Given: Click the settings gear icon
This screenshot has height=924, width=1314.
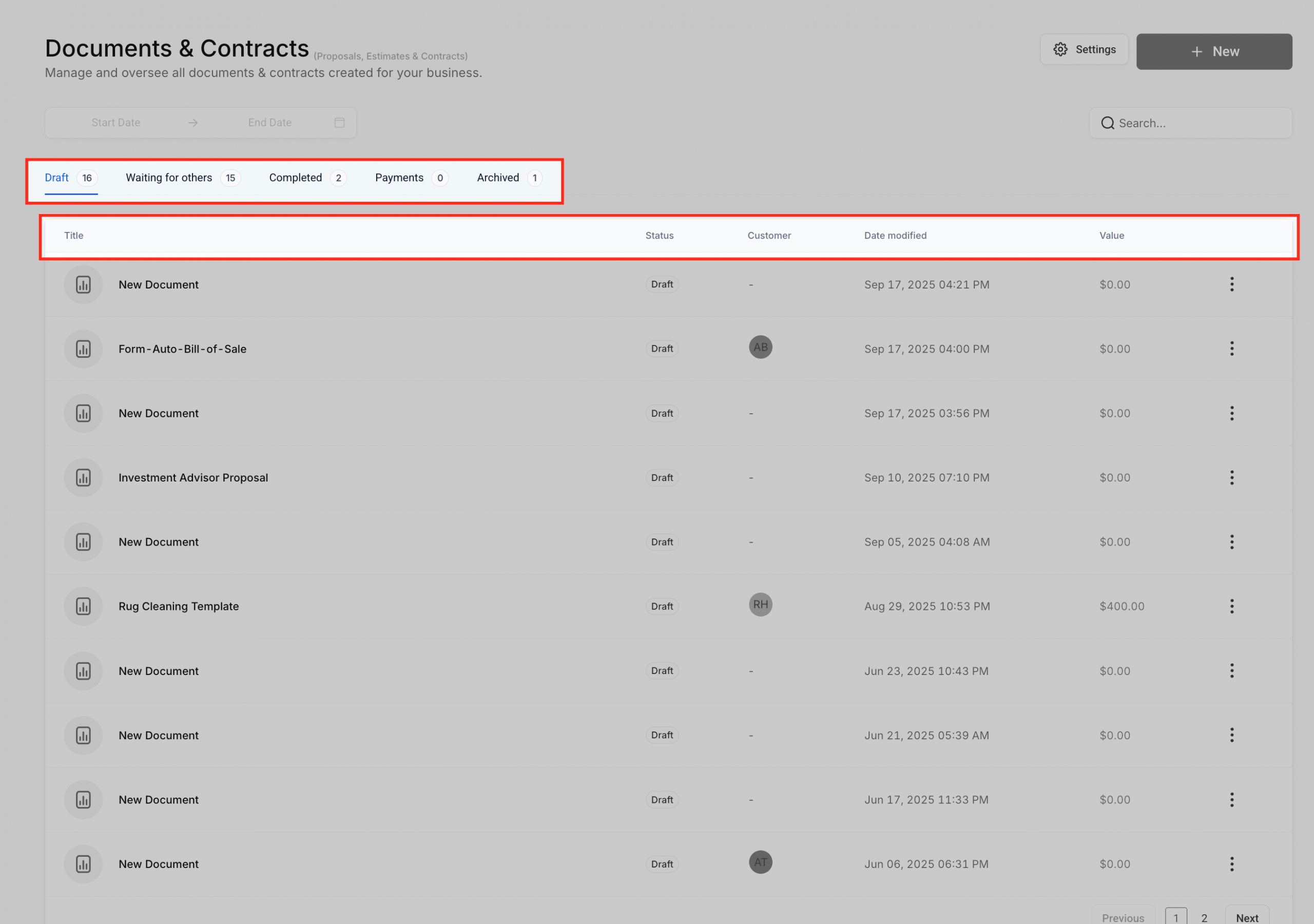Looking at the screenshot, I should click(1060, 49).
